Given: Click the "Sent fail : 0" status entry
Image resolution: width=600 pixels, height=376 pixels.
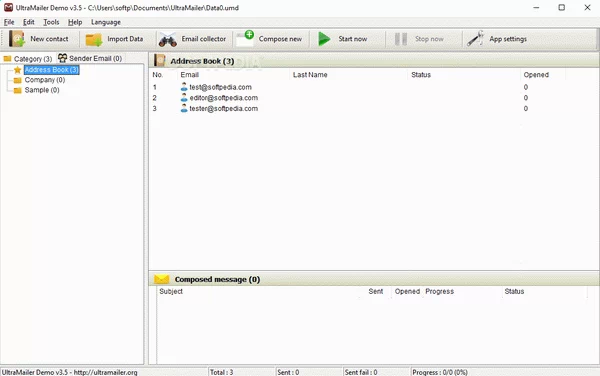Looking at the screenshot, I should 361,372.
